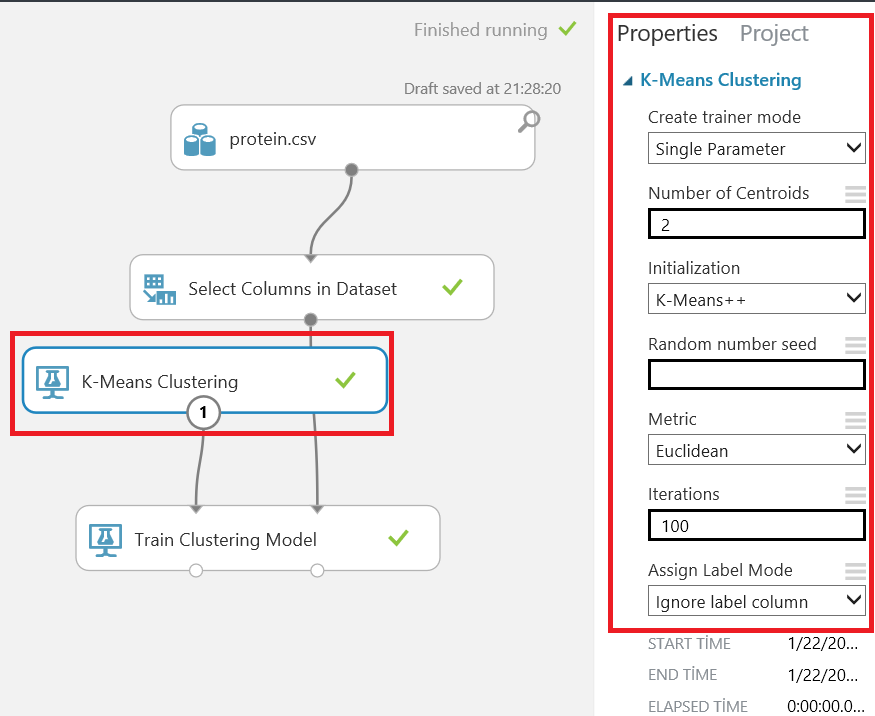Open the Assign Label Mode dropdown
Screen dimensions: 875x716
pos(756,601)
